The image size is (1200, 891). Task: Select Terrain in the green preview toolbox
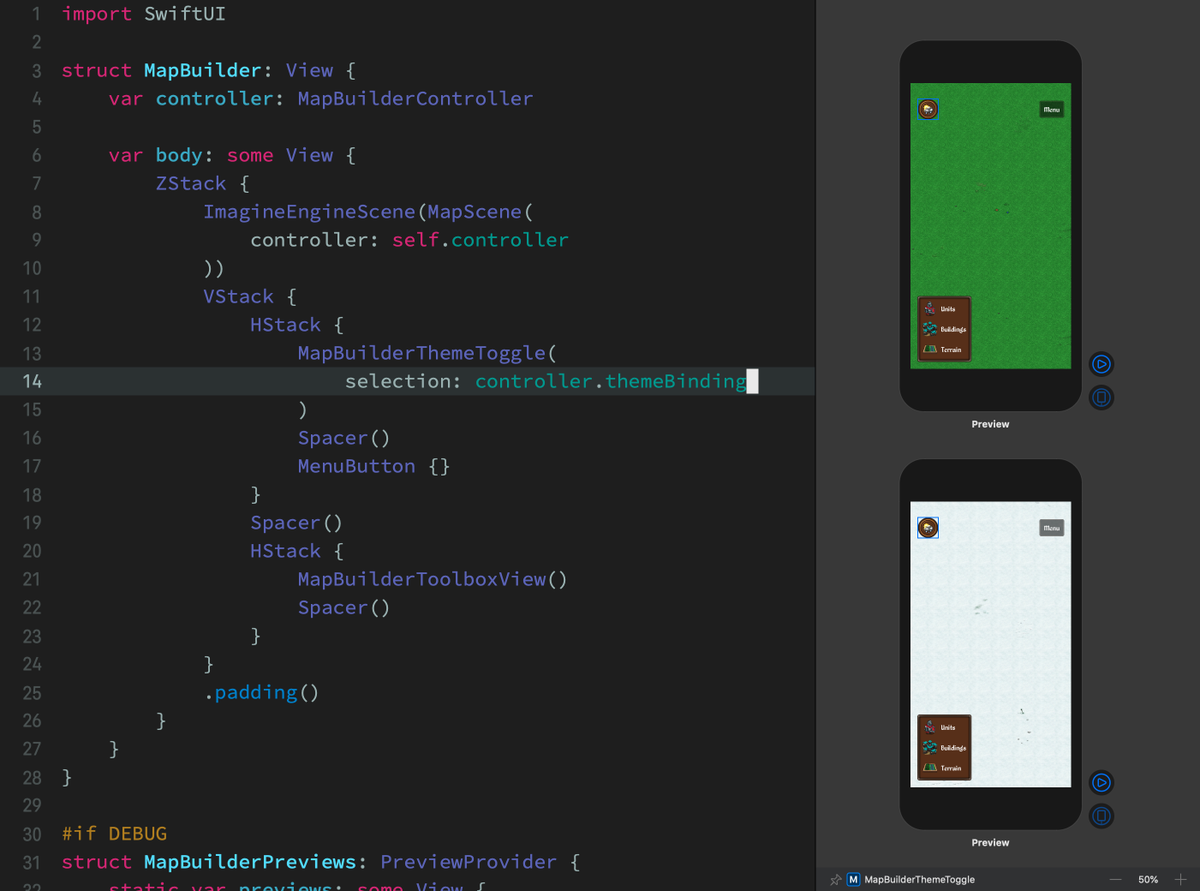(943, 349)
